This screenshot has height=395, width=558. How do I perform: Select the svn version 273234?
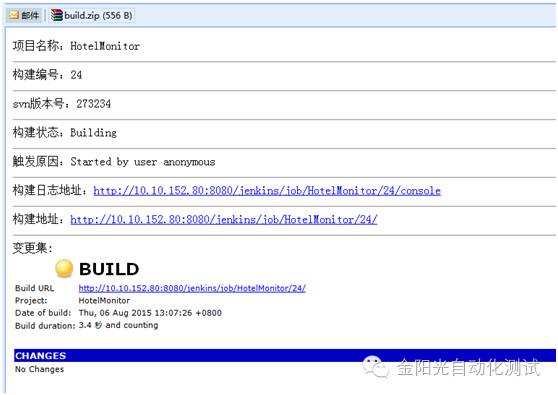[94, 104]
